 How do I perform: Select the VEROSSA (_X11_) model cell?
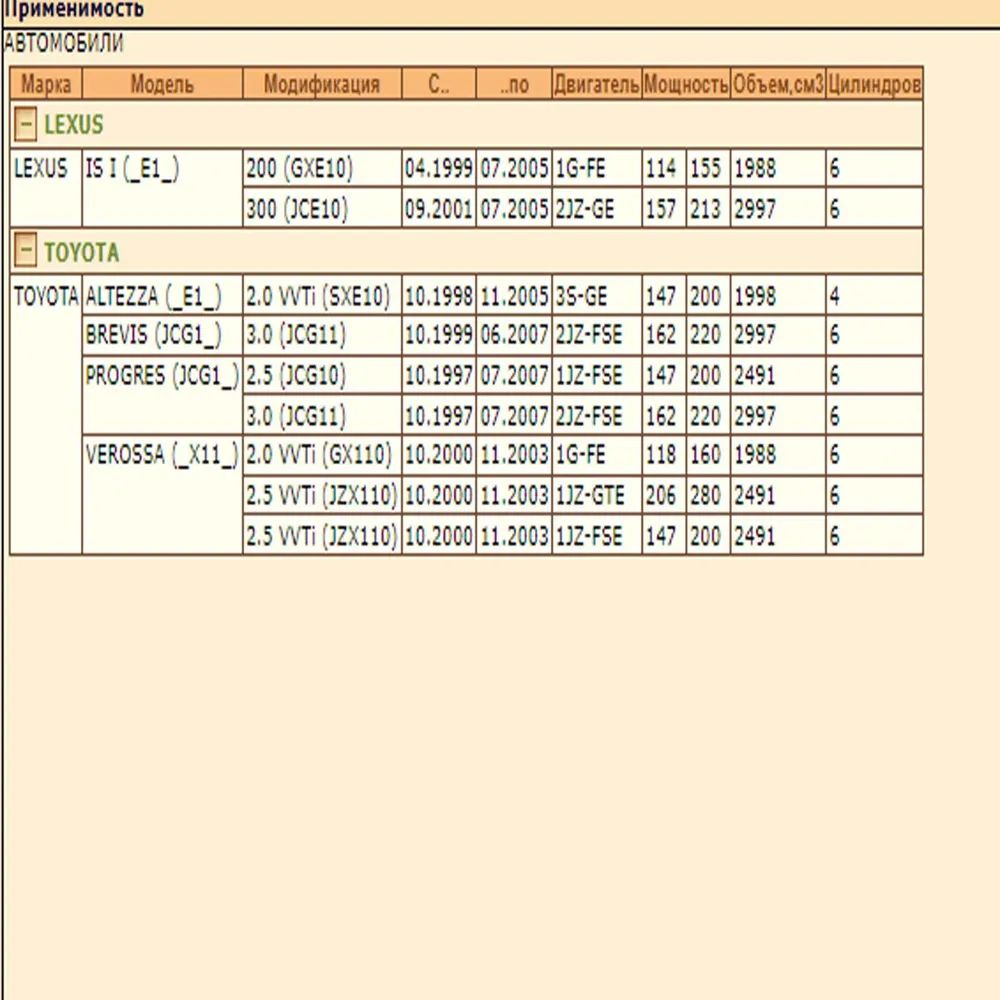pos(162,456)
